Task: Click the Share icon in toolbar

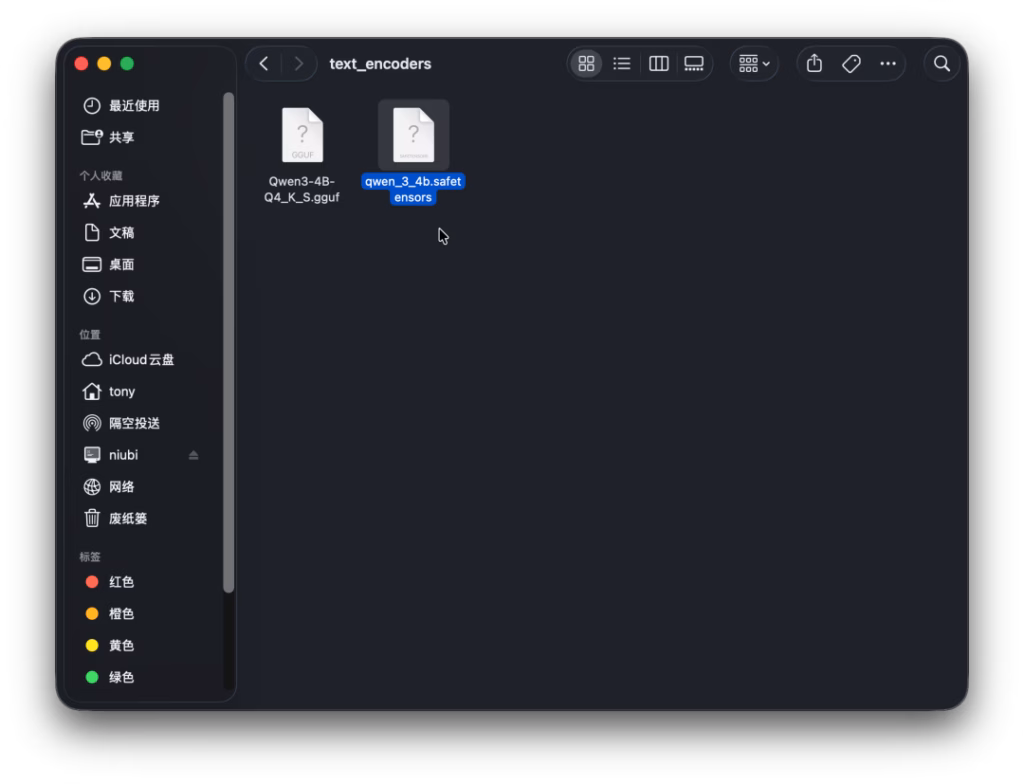Action: (x=814, y=64)
